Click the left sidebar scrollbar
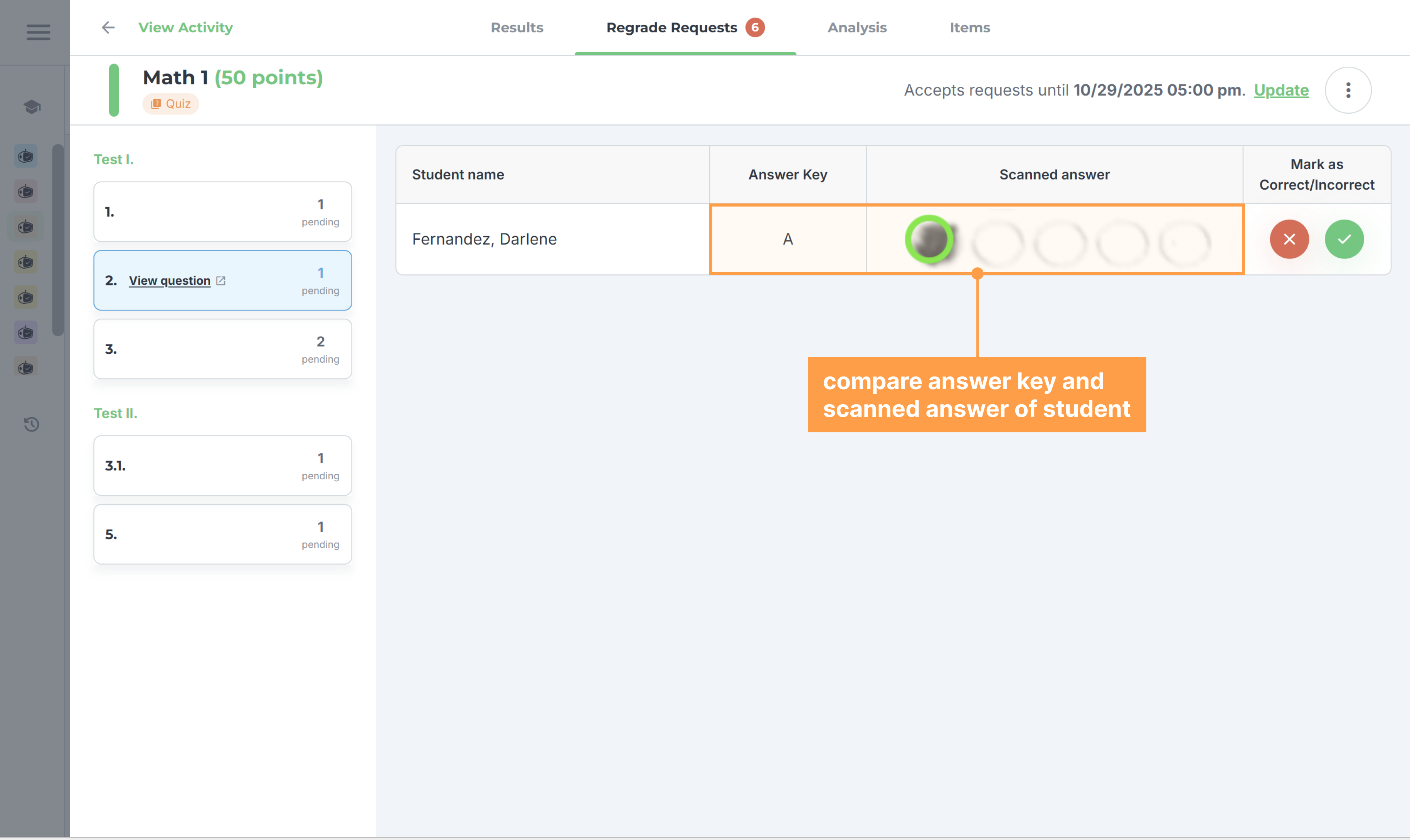Screen dimensions: 1410x840 click(x=58, y=240)
